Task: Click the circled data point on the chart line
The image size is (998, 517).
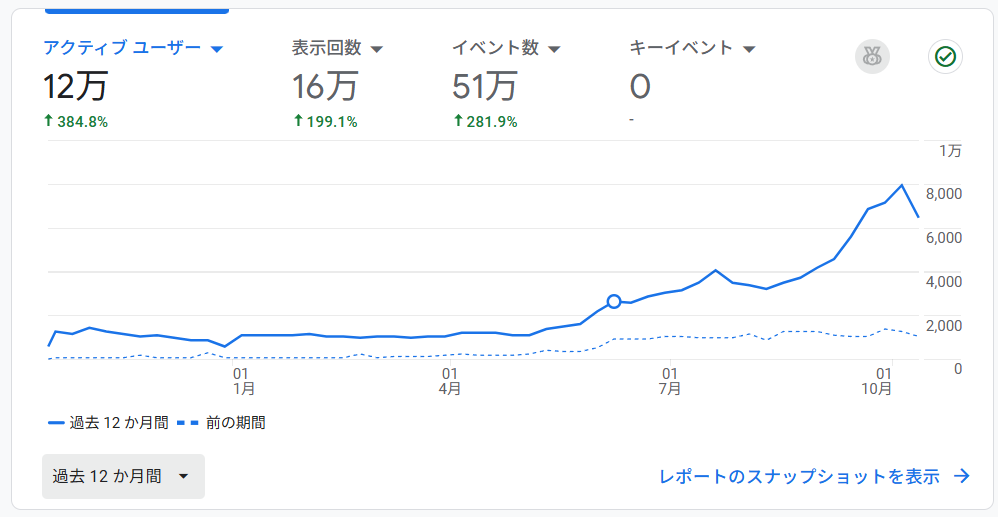Action: coord(614,301)
